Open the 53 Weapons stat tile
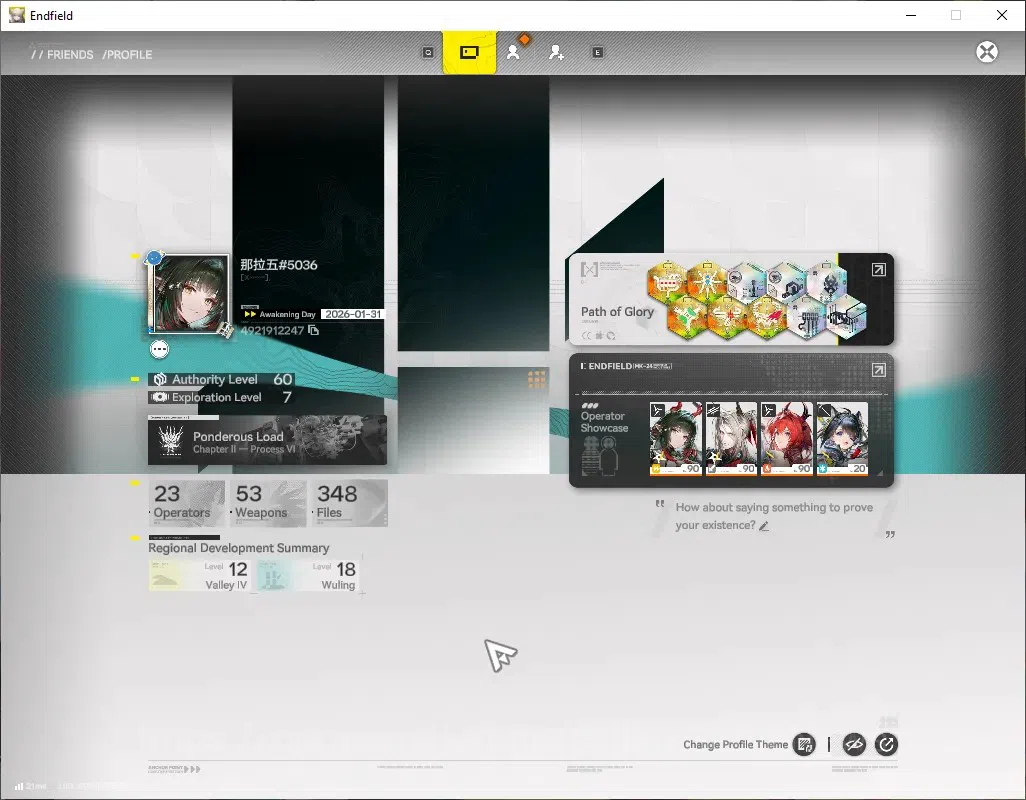The image size is (1026, 800). (x=268, y=503)
